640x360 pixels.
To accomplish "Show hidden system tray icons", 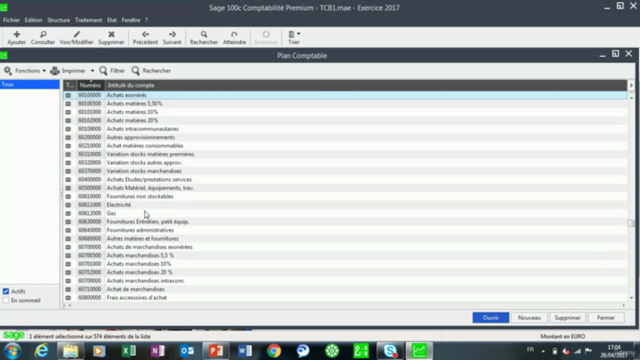I will 543,351.
